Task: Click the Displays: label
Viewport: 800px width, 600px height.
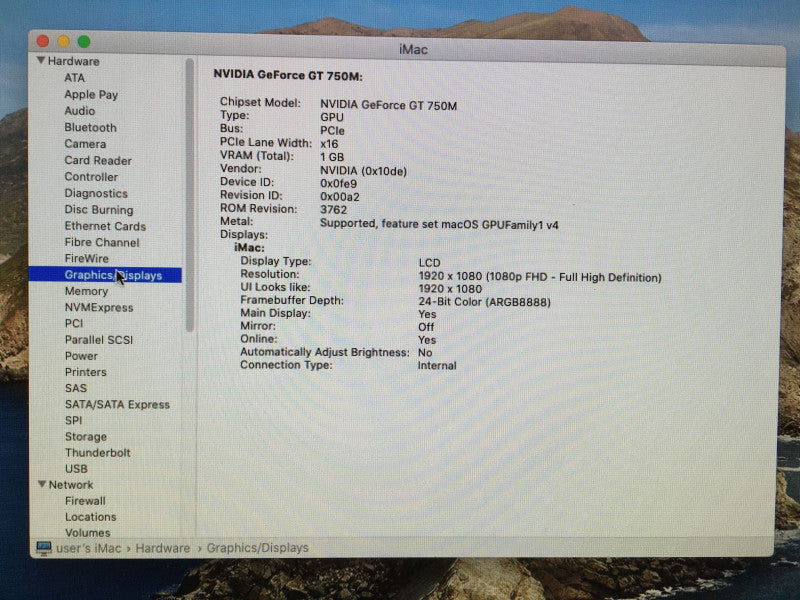Action: pos(244,235)
